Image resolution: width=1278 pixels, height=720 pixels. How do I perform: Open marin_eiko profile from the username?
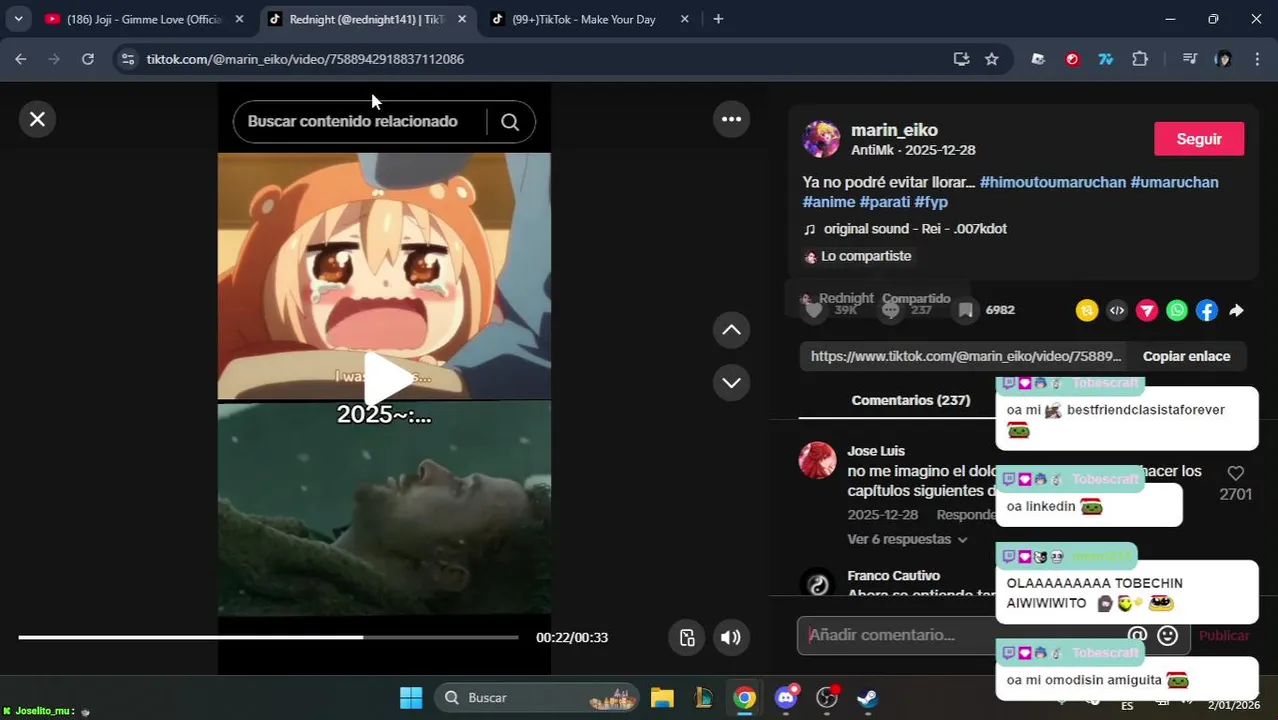click(x=894, y=130)
